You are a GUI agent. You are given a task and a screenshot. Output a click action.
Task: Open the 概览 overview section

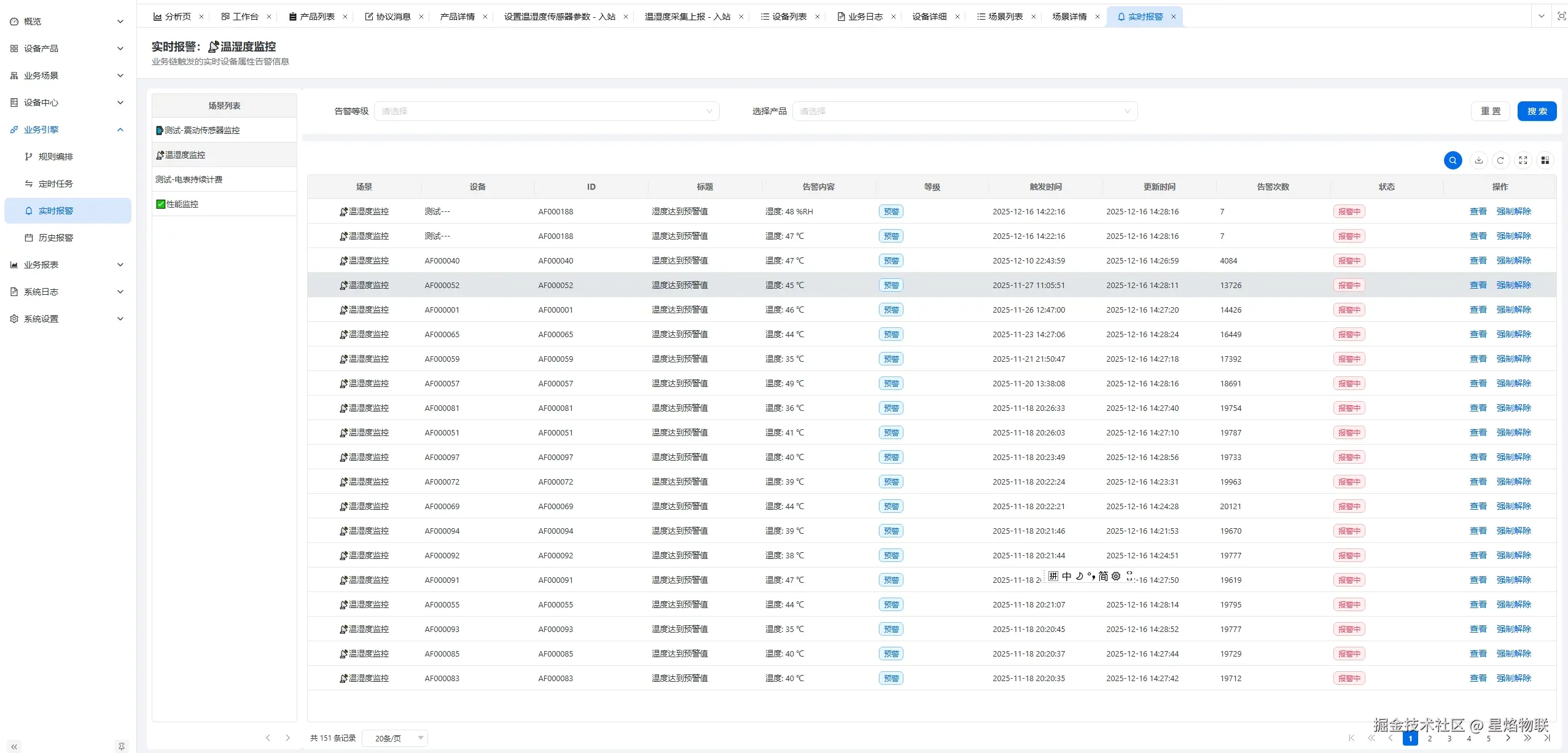31,20
